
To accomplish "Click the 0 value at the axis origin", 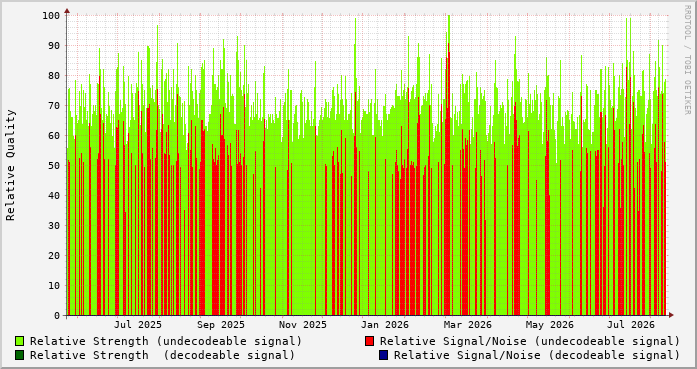I will pos(57,316).
